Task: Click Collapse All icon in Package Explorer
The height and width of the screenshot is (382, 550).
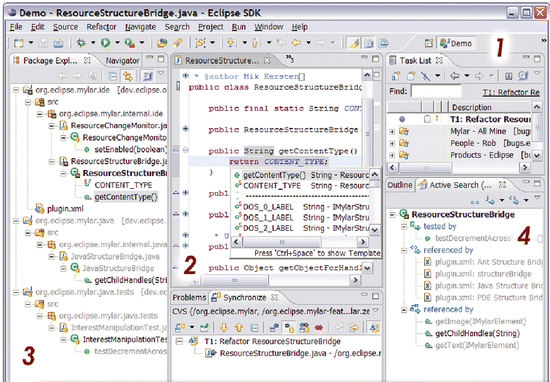Action: pyautogui.click(x=112, y=76)
